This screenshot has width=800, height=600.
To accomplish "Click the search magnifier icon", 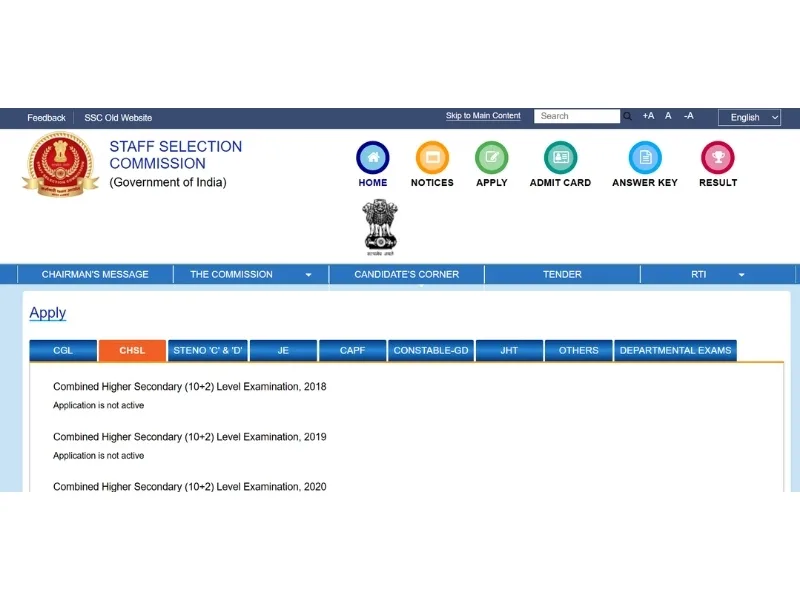I will click(x=628, y=116).
